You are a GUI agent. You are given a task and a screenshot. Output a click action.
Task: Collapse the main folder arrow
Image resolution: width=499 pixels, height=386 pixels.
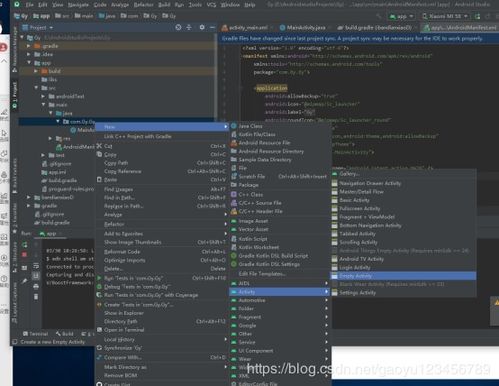(x=43, y=104)
